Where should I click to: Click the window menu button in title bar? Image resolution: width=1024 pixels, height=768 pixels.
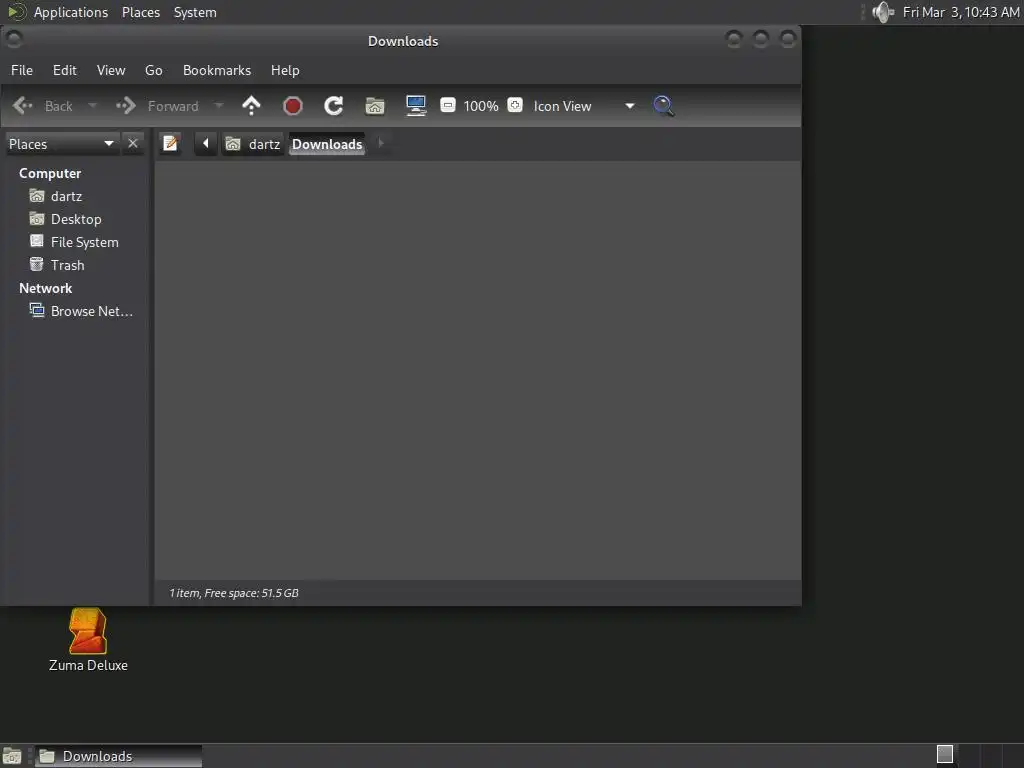pos(14,40)
